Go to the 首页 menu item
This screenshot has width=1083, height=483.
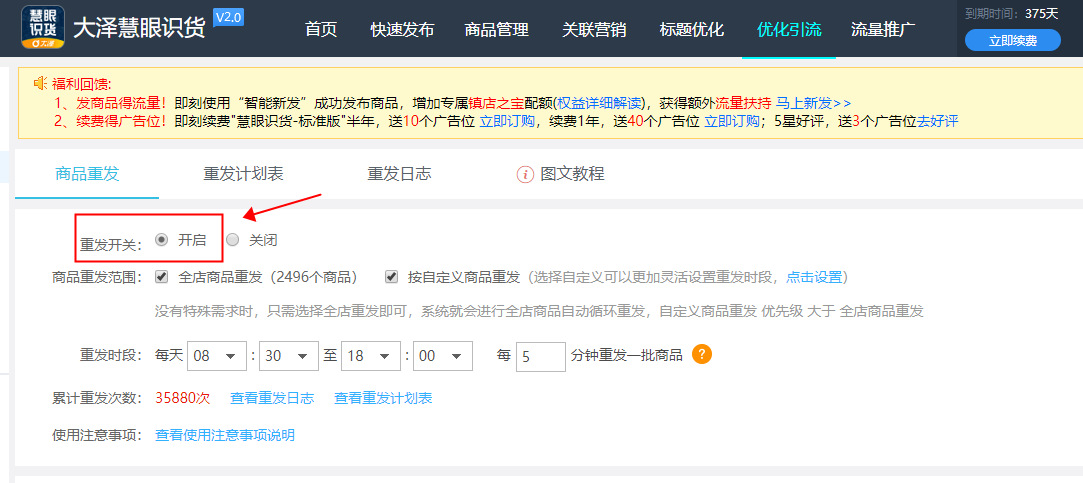coord(321,30)
